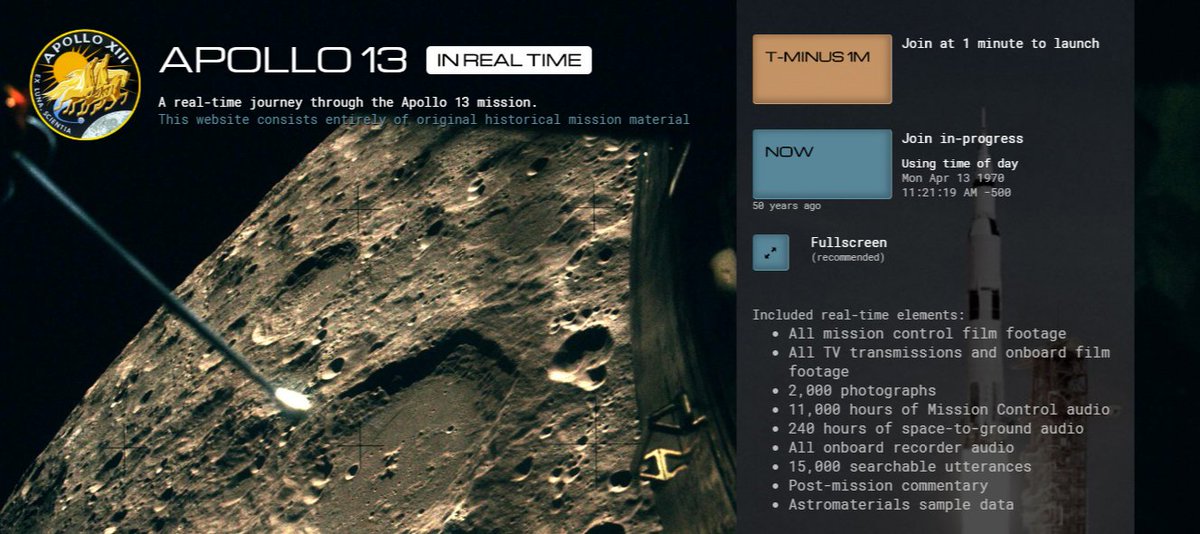Click 'Included real-time elements:' heading

pyautogui.click(x=859, y=315)
